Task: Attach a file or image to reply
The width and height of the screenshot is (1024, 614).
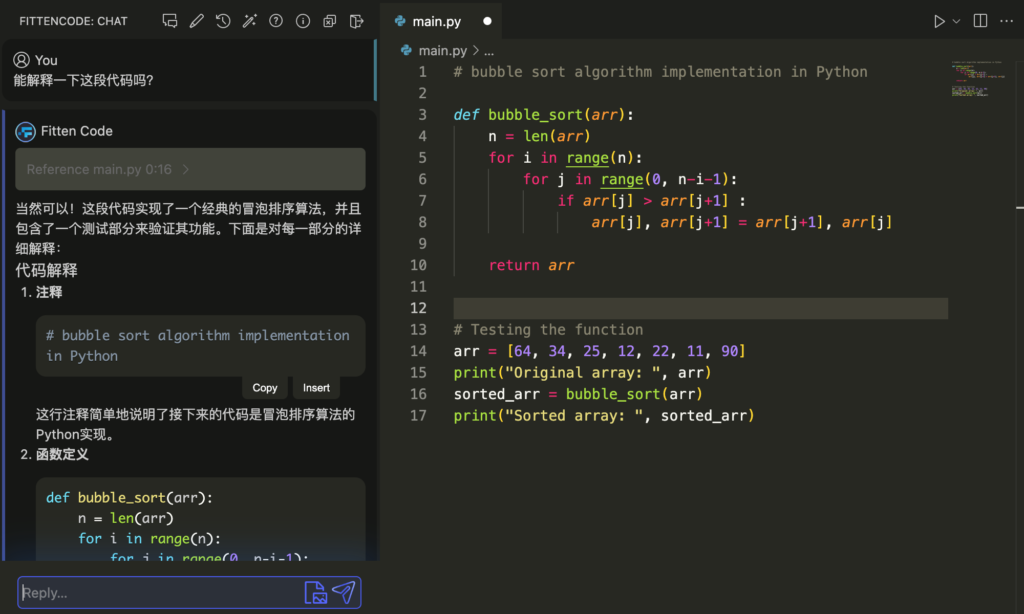Action: click(315, 592)
